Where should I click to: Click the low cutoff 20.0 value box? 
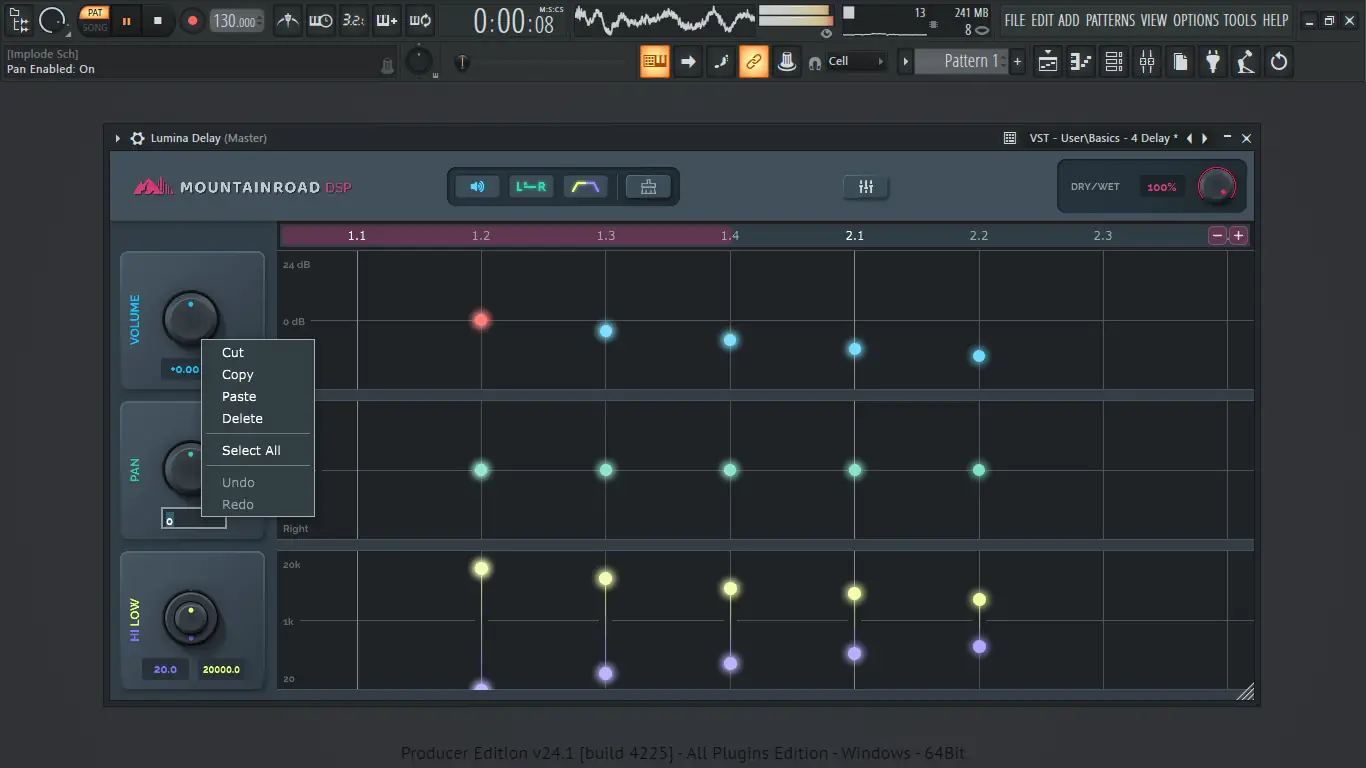[166, 669]
